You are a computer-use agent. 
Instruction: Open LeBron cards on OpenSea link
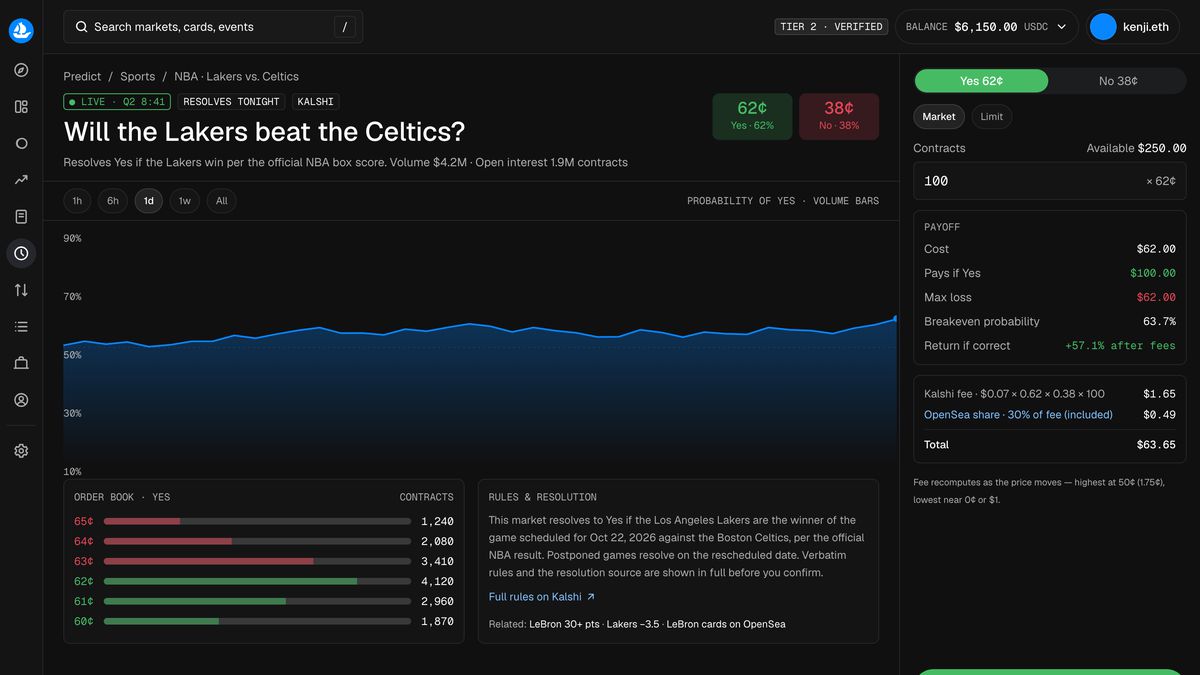coord(726,624)
